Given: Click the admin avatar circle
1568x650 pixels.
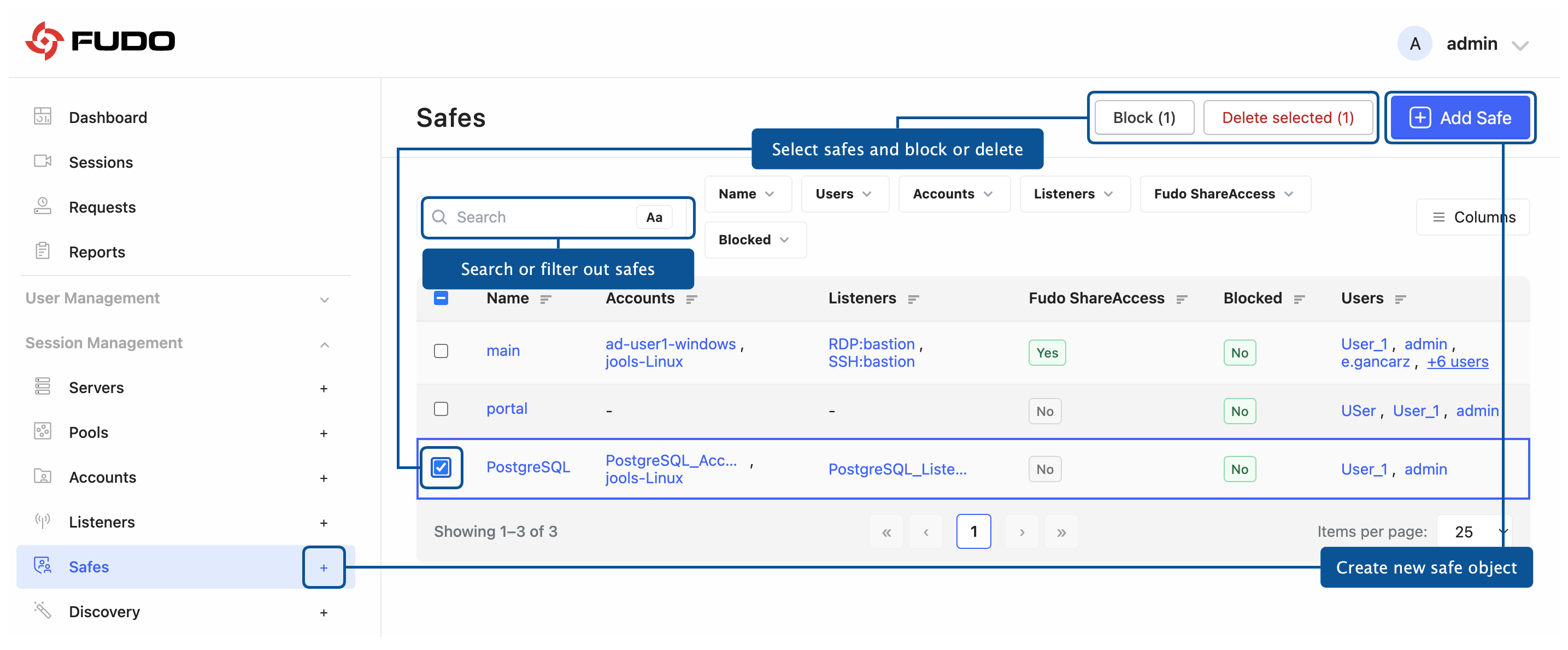Looking at the screenshot, I should (x=1414, y=43).
